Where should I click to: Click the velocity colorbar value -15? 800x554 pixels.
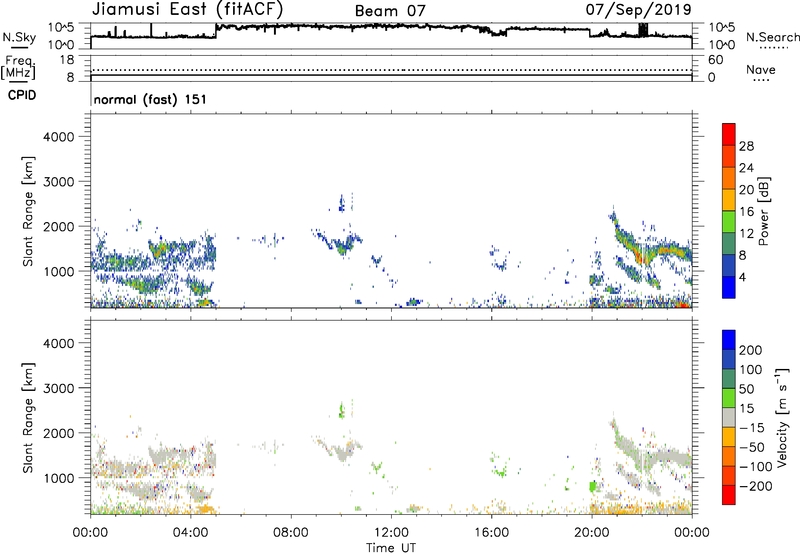click(752, 427)
